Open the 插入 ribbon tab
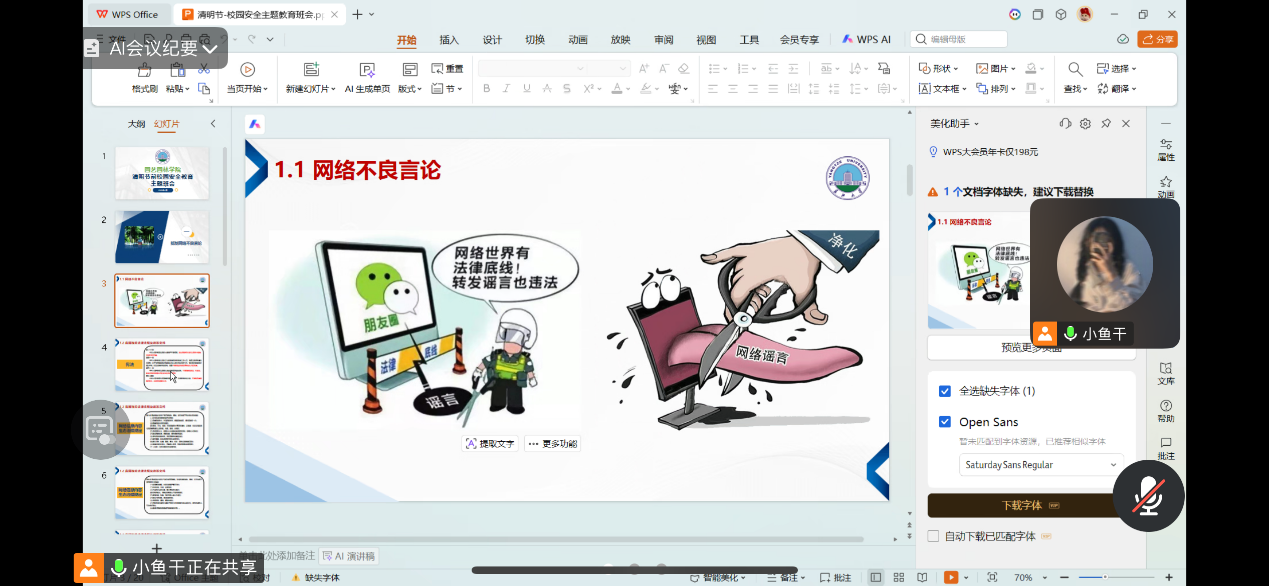The image size is (1269, 586). (449, 40)
